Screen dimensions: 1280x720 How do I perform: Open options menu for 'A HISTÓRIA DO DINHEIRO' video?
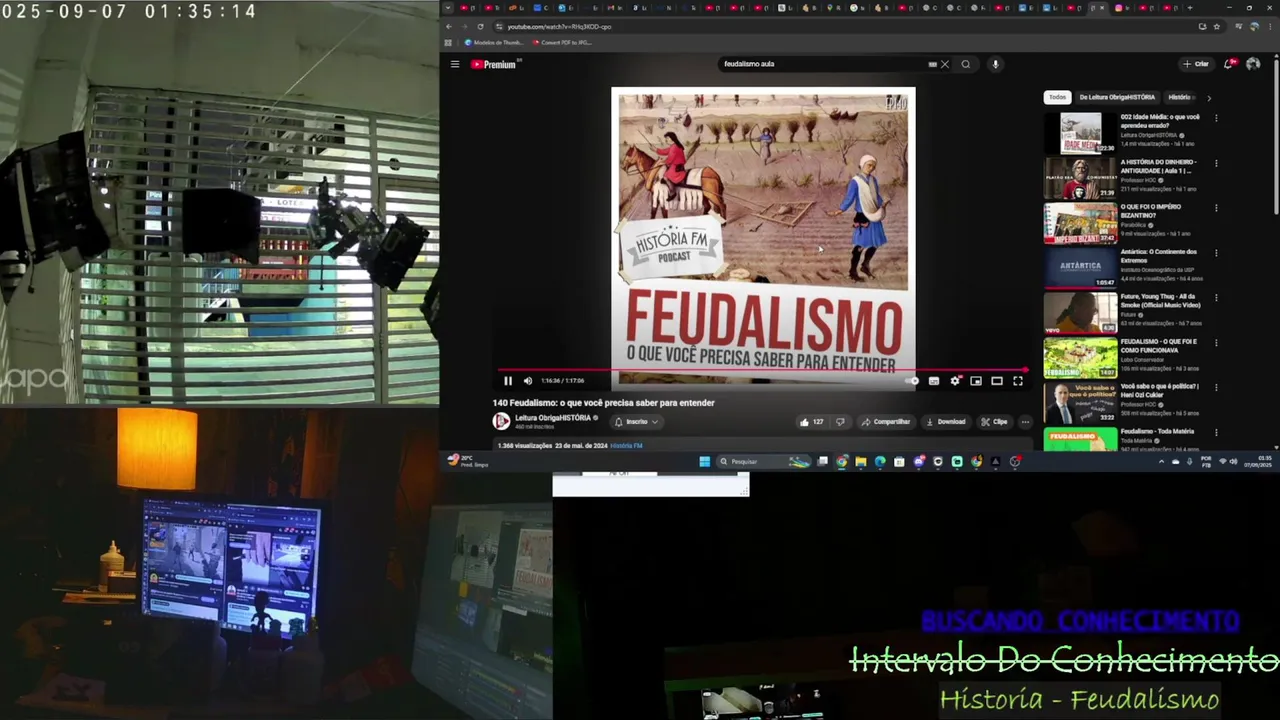click(x=1216, y=163)
